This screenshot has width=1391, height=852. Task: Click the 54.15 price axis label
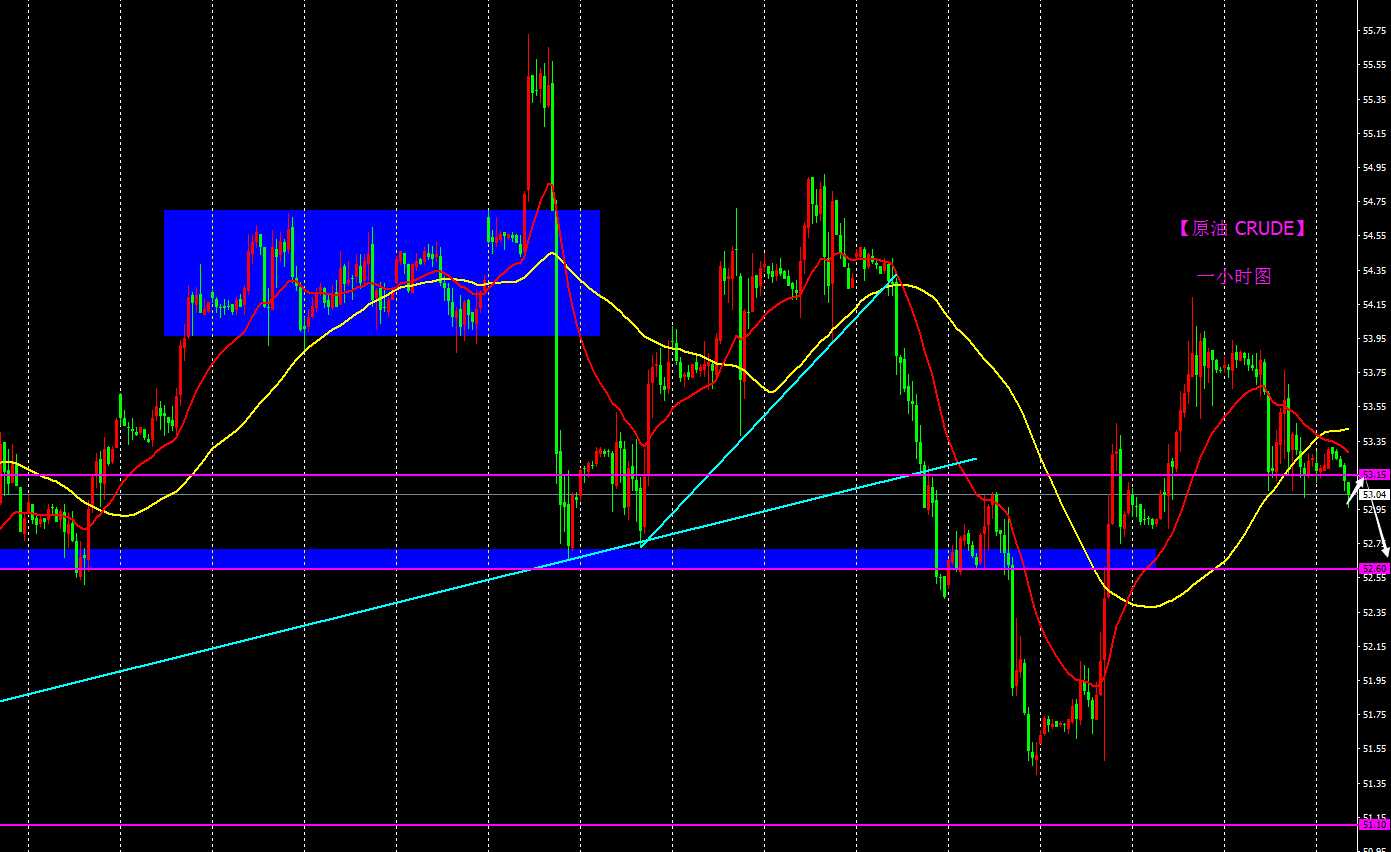point(1374,305)
